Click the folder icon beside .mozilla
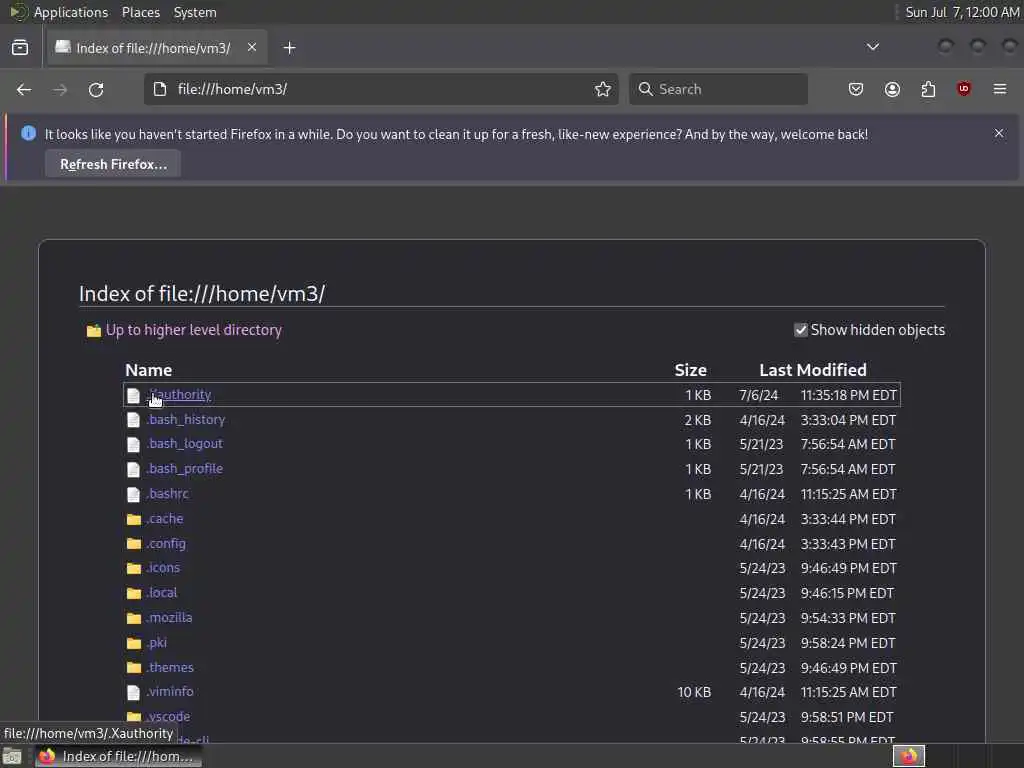1024x768 pixels. coord(134,618)
